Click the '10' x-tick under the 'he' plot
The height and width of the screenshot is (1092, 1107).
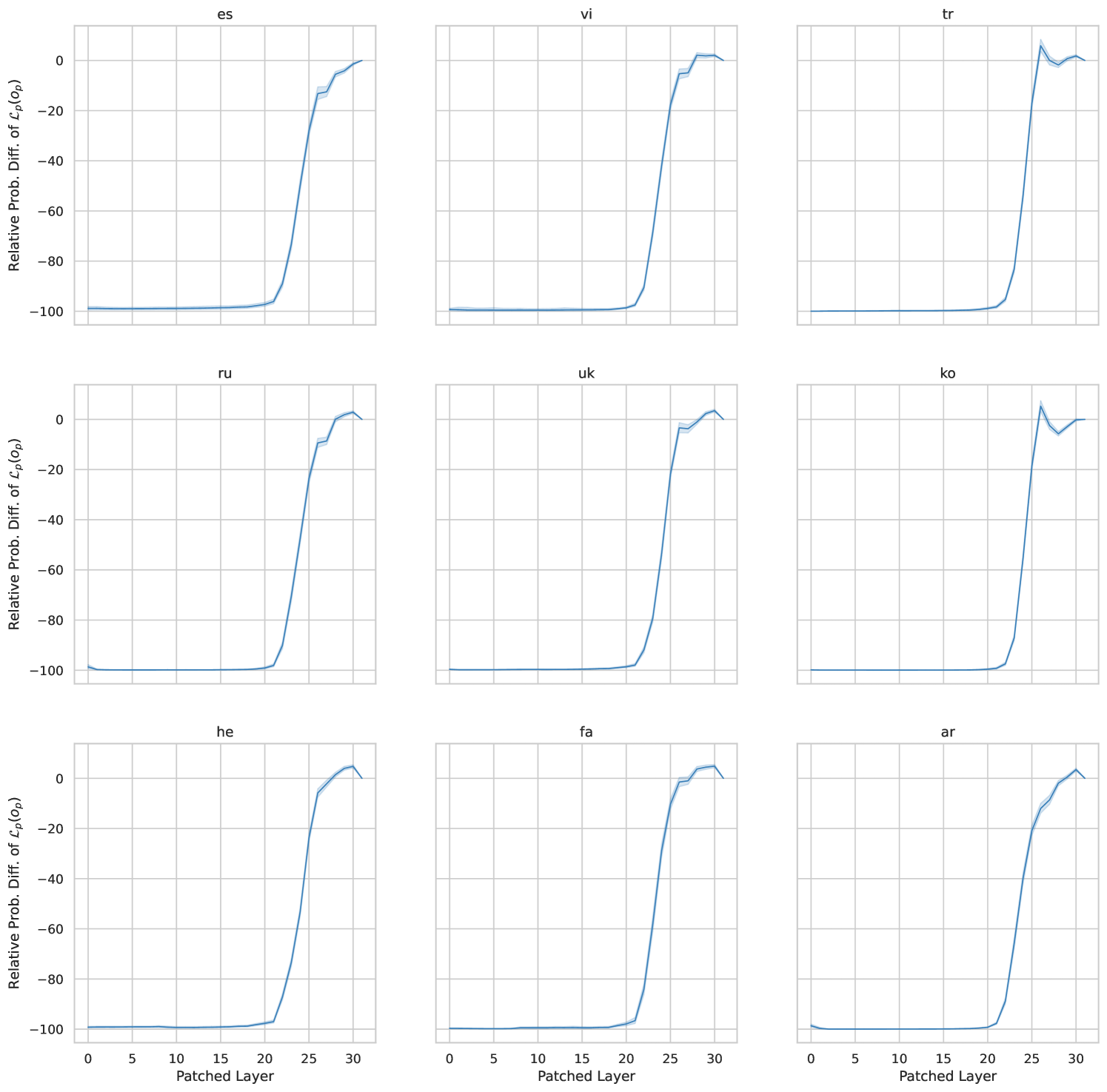(176, 1057)
